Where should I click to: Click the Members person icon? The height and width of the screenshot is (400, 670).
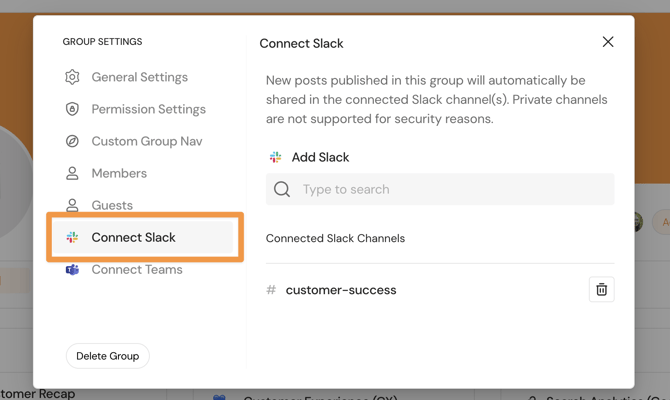coord(72,173)
